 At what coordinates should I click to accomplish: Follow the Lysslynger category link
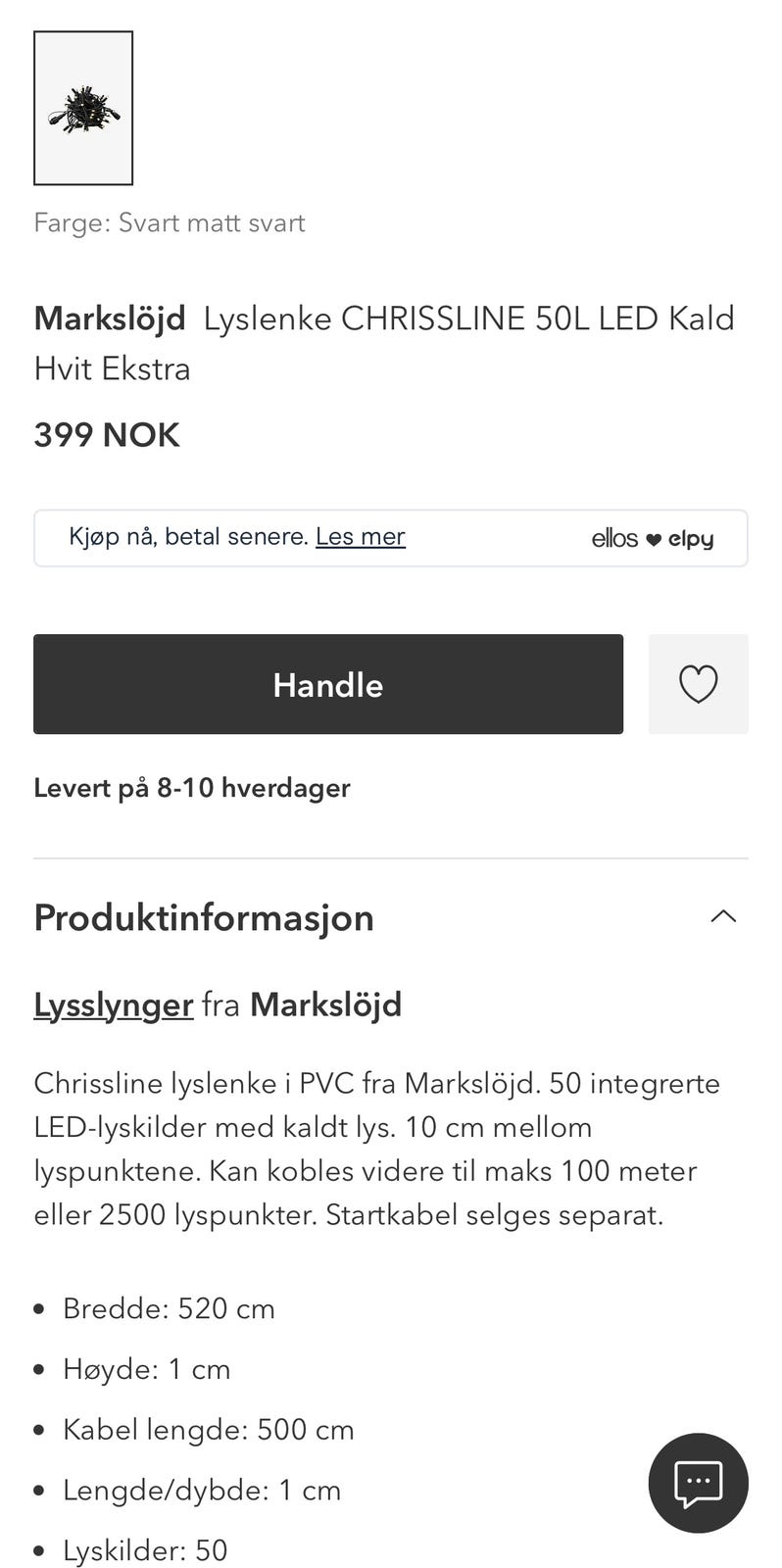point(114,1004)
